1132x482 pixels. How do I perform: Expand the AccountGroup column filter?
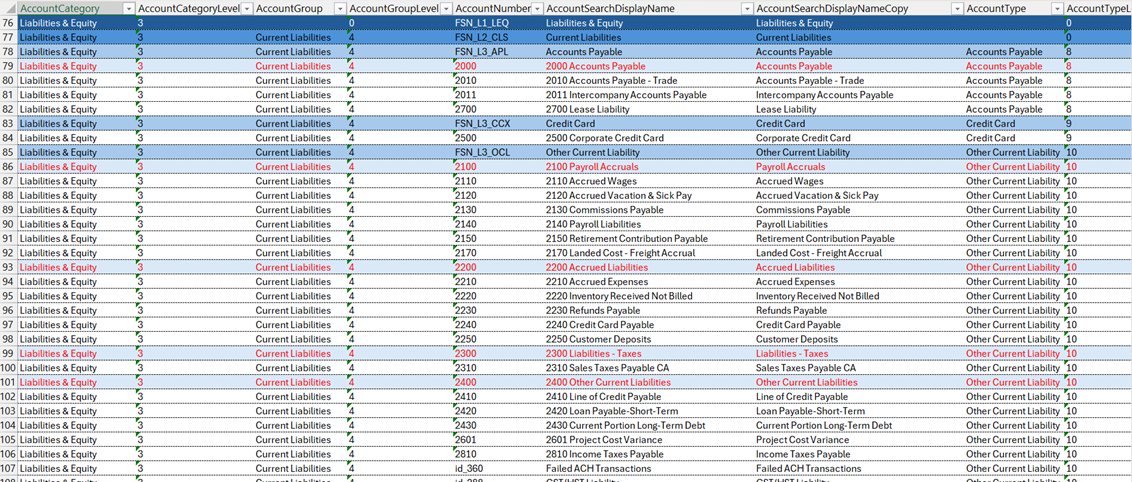[339, 8]
